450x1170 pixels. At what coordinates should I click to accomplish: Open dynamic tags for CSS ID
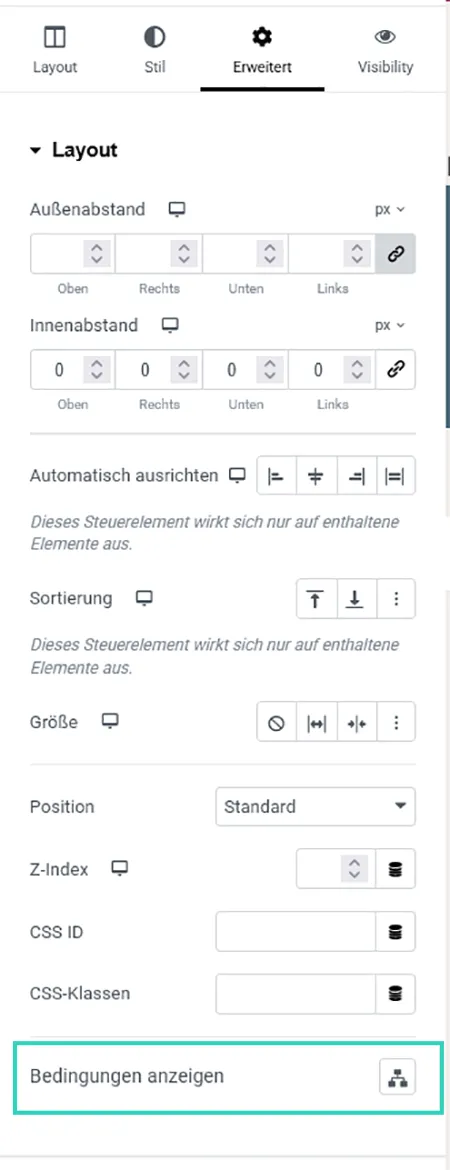[396, 931]
